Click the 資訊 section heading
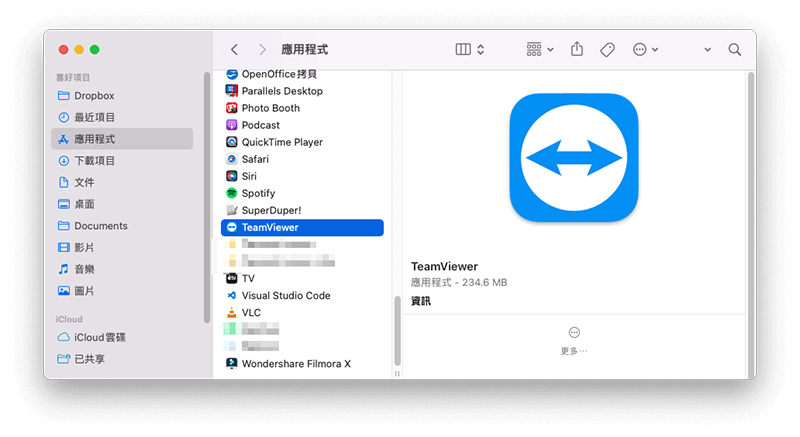 click(421, 301)
